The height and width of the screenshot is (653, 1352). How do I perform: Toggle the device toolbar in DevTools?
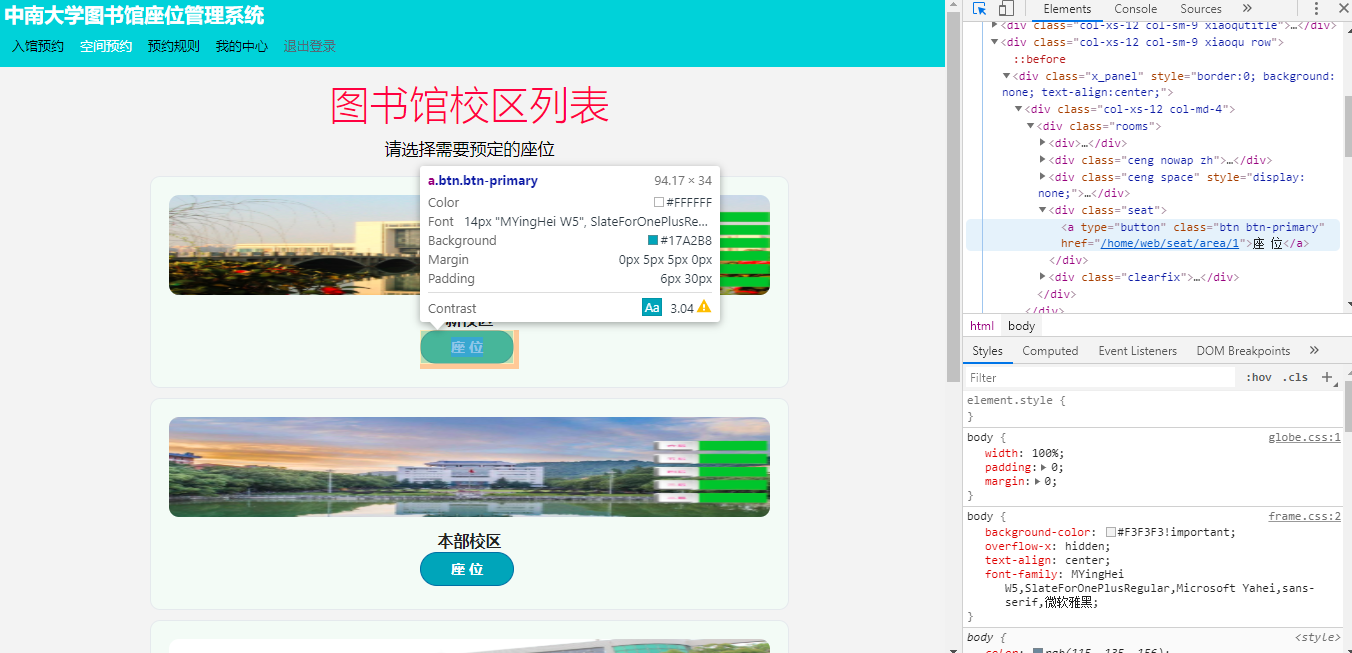pyautogui.click(x=1005, y=9)
